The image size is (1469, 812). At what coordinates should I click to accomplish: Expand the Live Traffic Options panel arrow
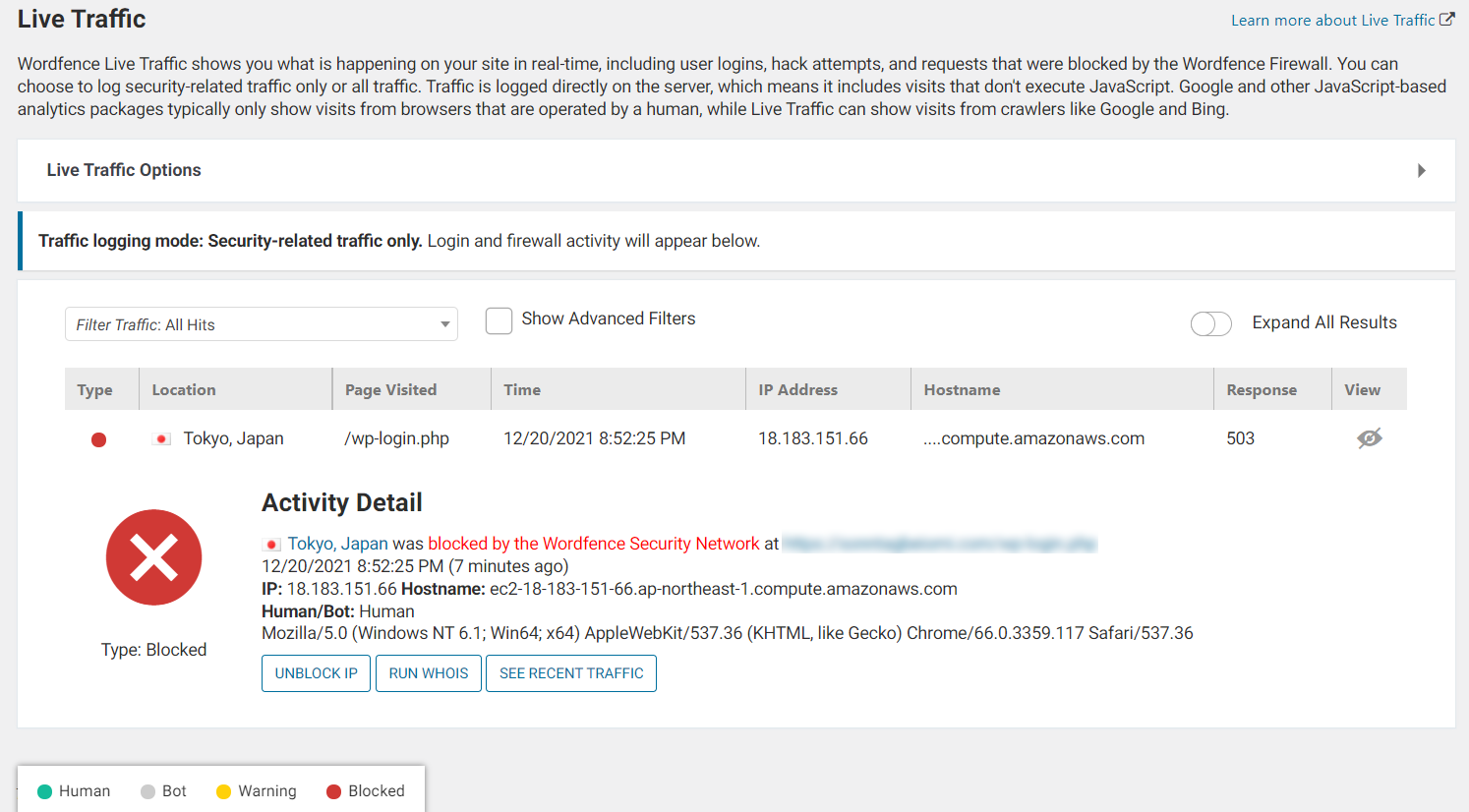click(1422, 171)
